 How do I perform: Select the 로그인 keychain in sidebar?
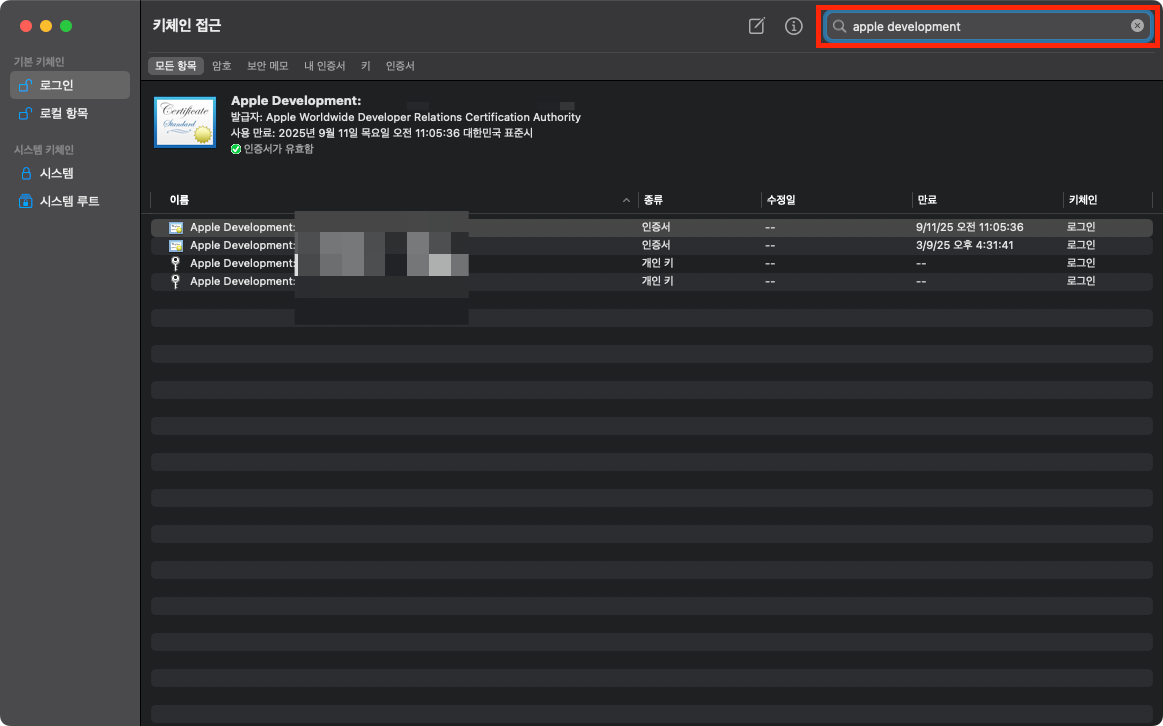pos(70,85)
